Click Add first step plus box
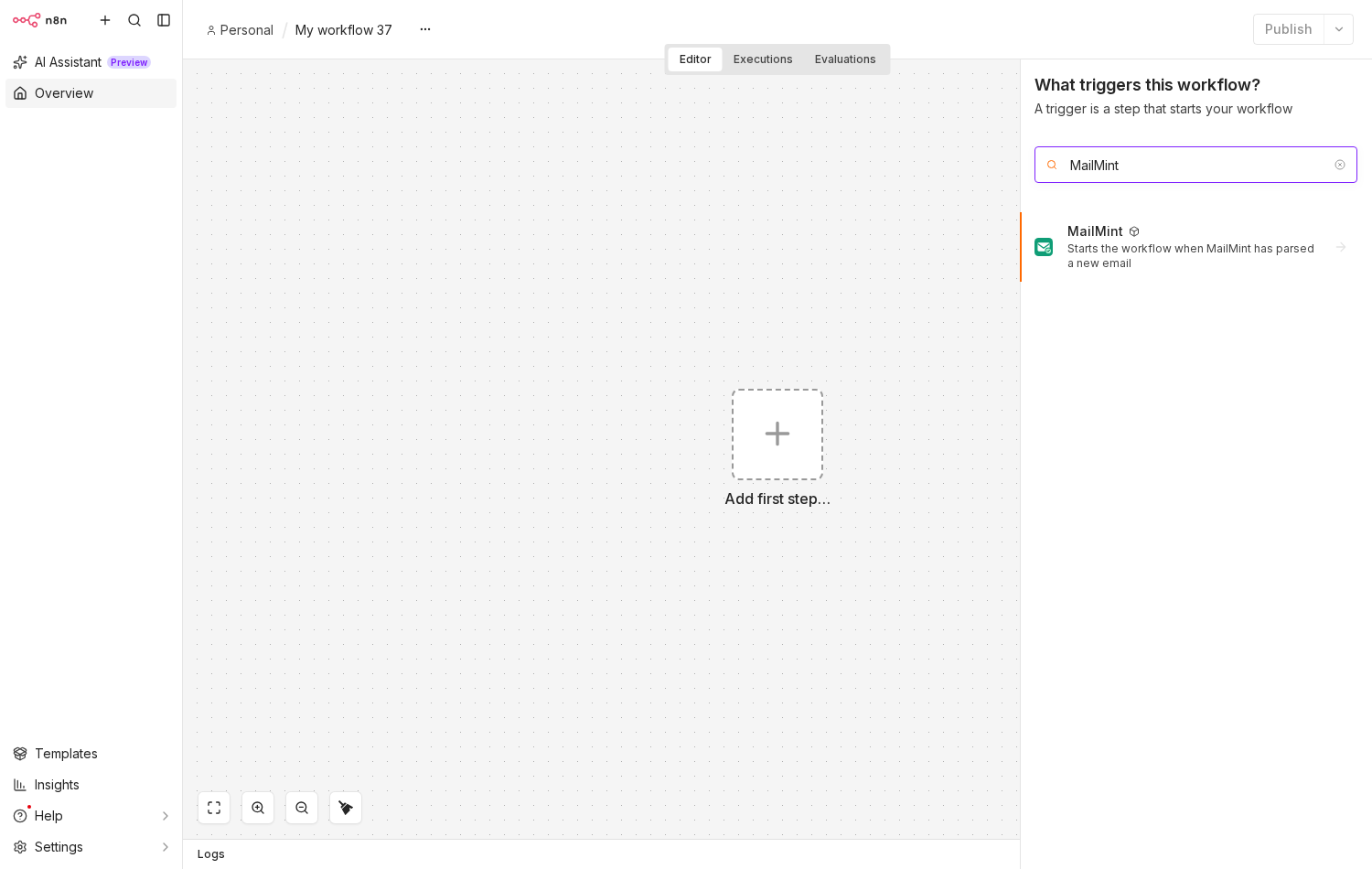Screen dimensions: 1372x869 777,434
